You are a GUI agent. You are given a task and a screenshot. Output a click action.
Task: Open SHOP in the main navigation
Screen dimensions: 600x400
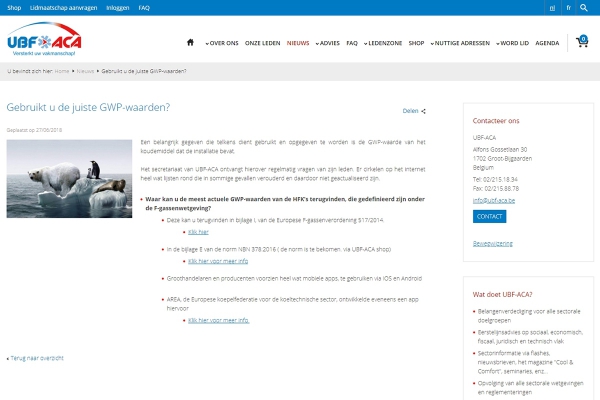pyautogui.click(x=416, y=43)
